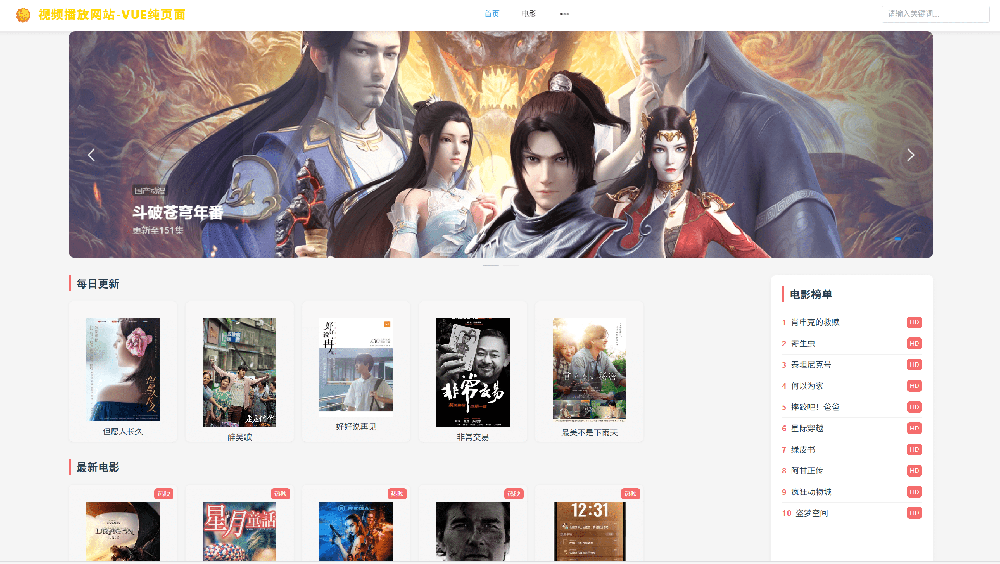Click 最美不是下雨天 title text
The height and width of the screenshot is (564, 1000).
pos(589,433)
